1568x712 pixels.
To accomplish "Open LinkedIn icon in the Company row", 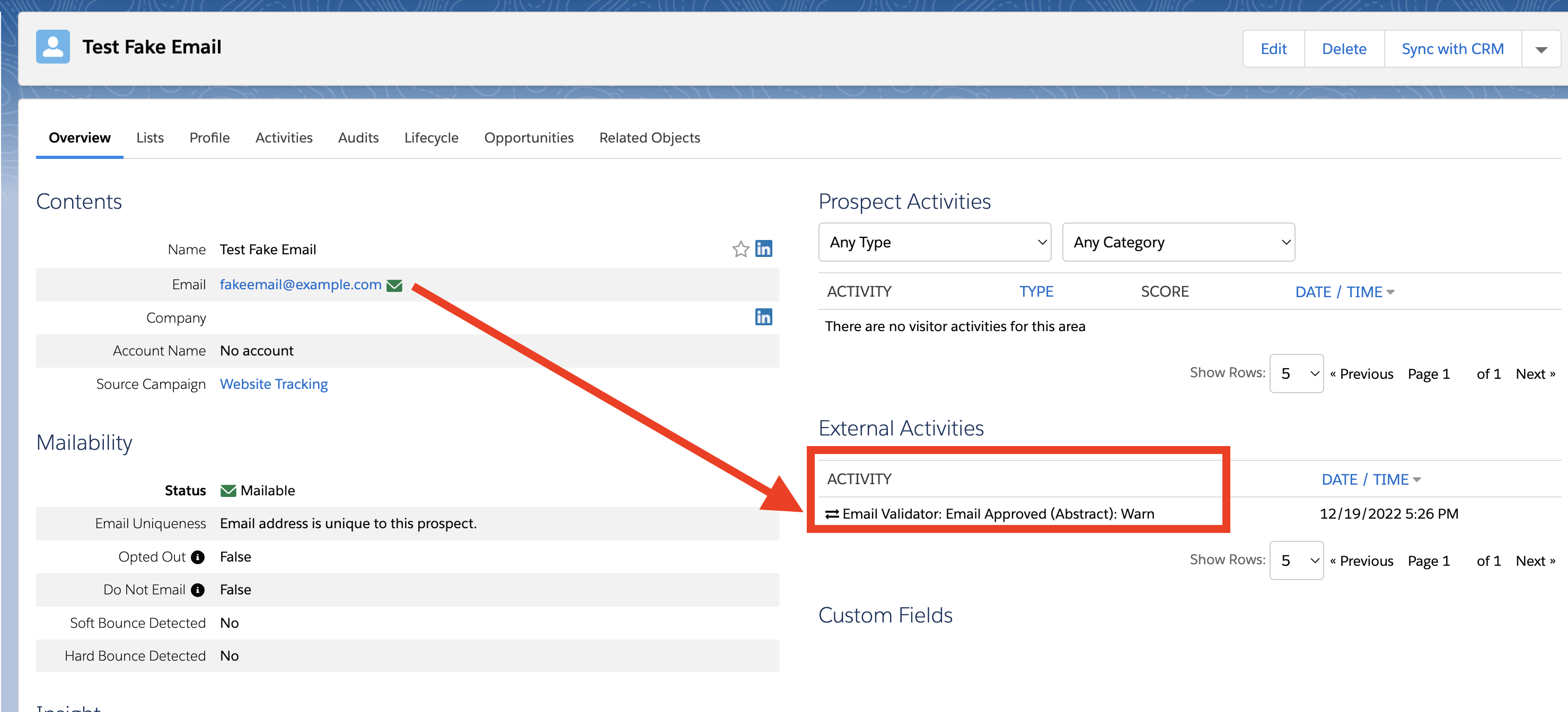I will coord(763,316).
